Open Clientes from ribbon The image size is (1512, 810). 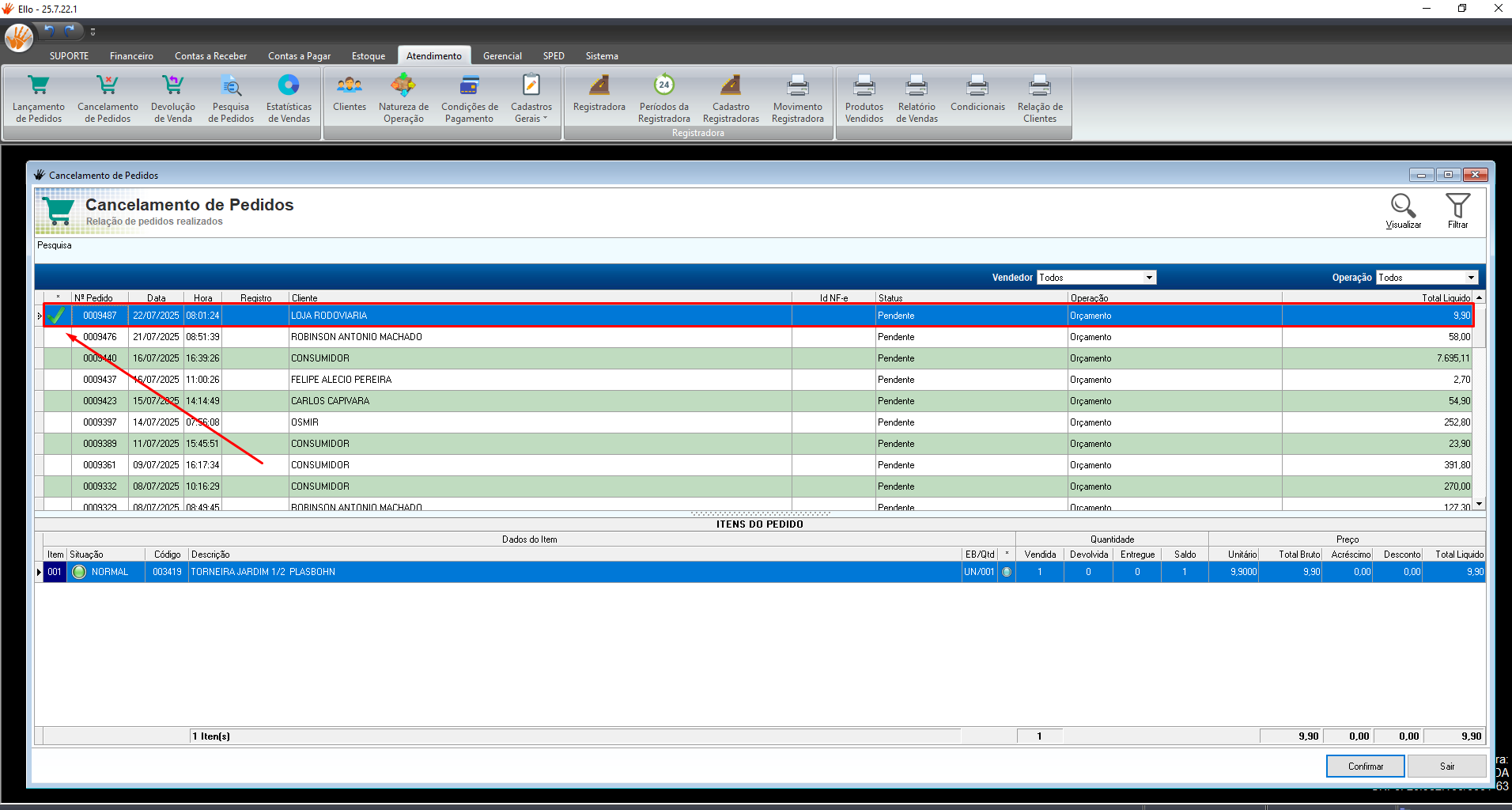(x=350, y=95)
